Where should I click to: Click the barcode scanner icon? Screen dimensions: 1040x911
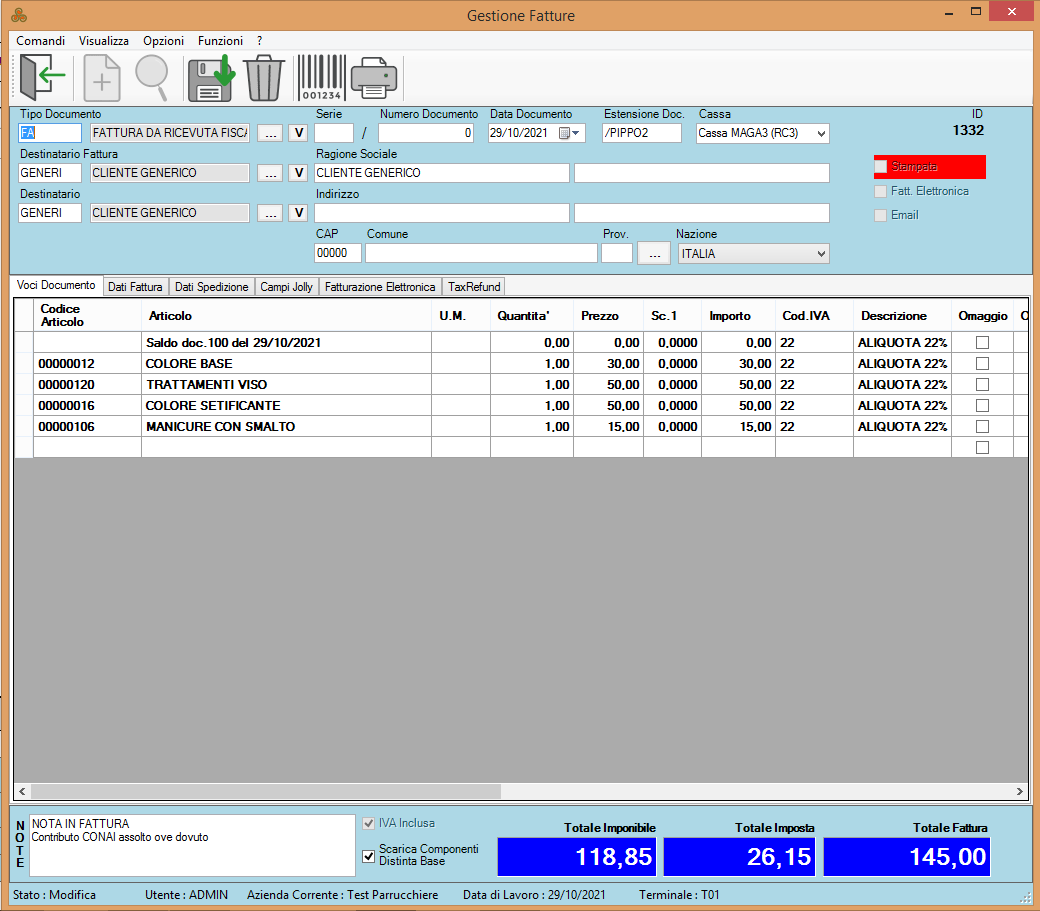pos(319,77)
